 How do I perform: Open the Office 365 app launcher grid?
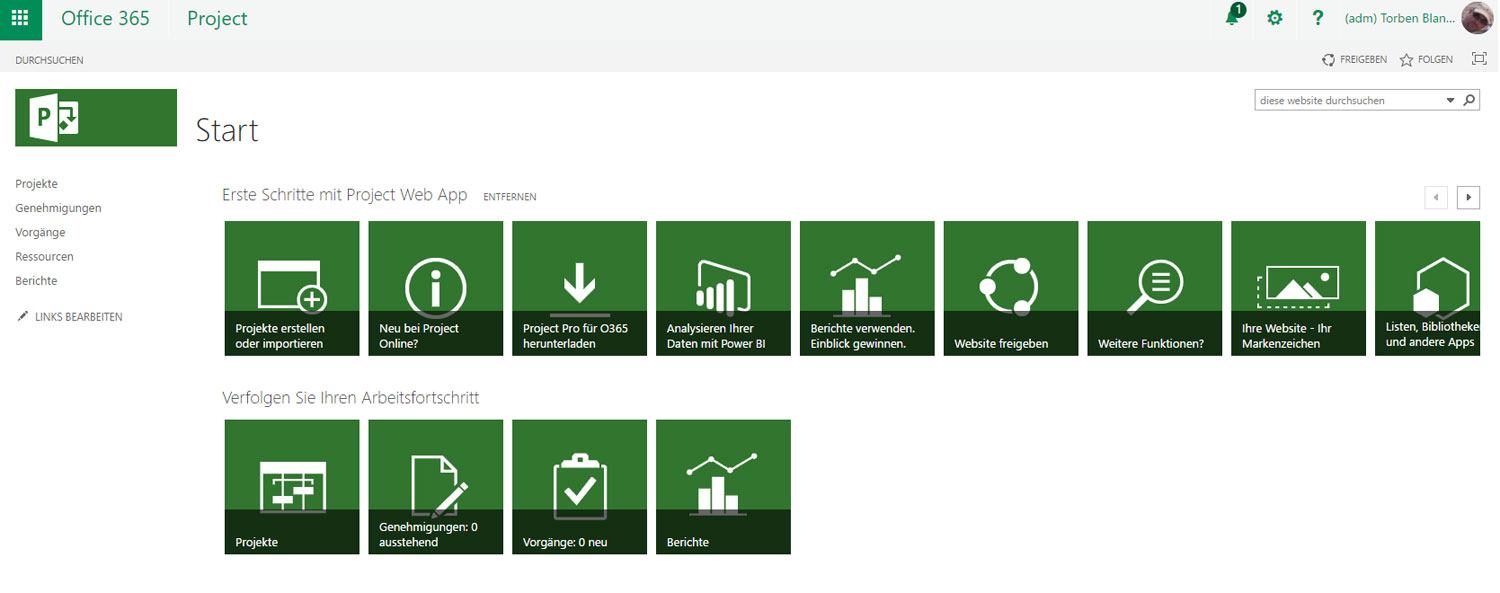pos(20,19)
